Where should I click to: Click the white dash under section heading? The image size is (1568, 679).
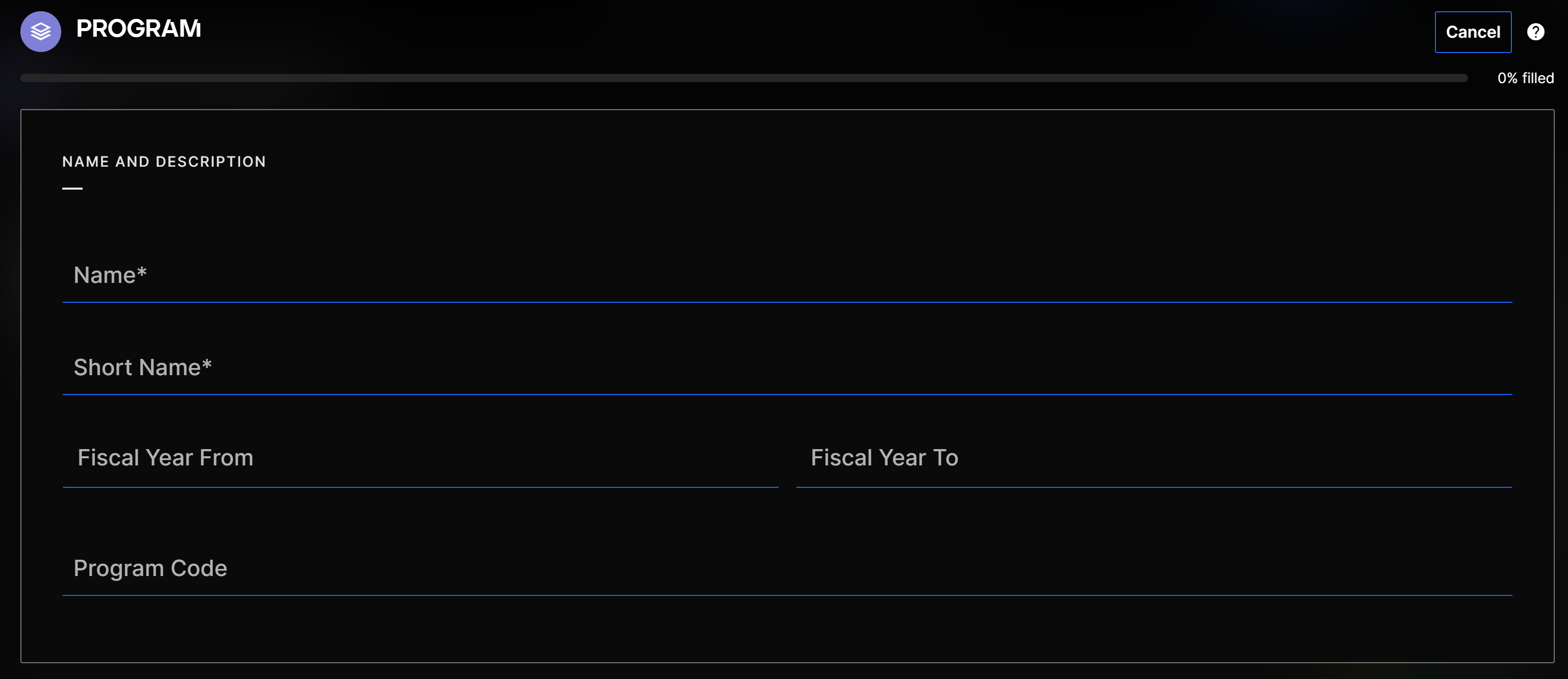(x=72, y=189)
